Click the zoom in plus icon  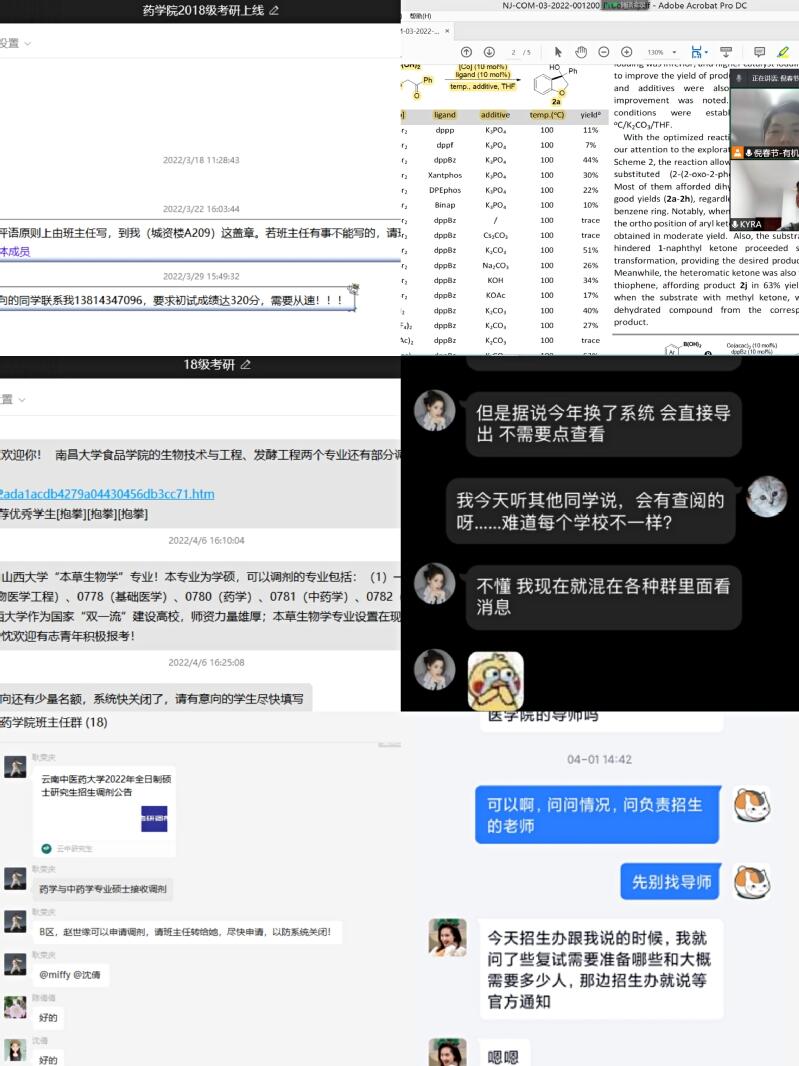coord(626,52)
